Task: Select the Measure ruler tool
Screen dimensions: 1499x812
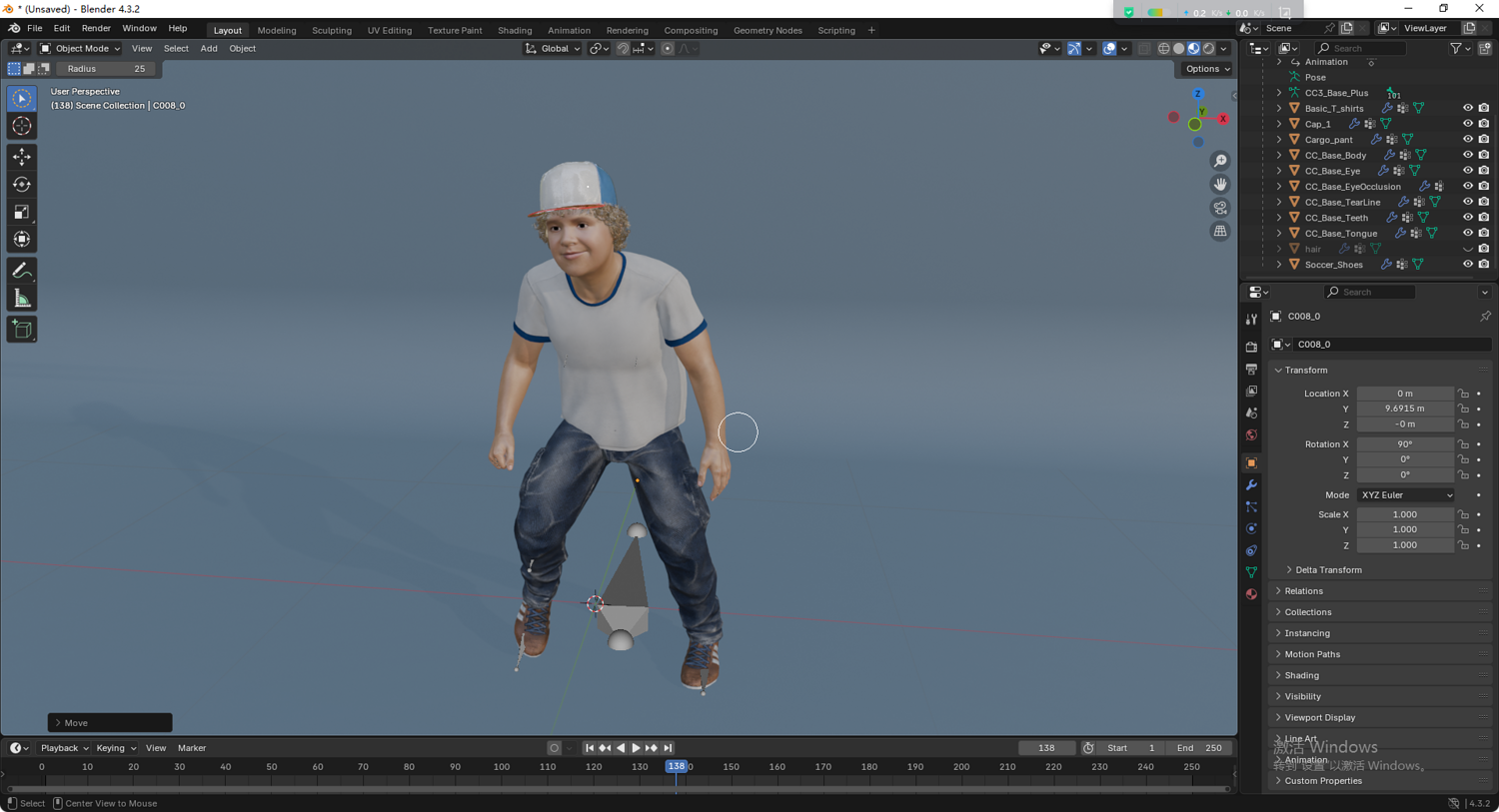Action: pos(22,299)
